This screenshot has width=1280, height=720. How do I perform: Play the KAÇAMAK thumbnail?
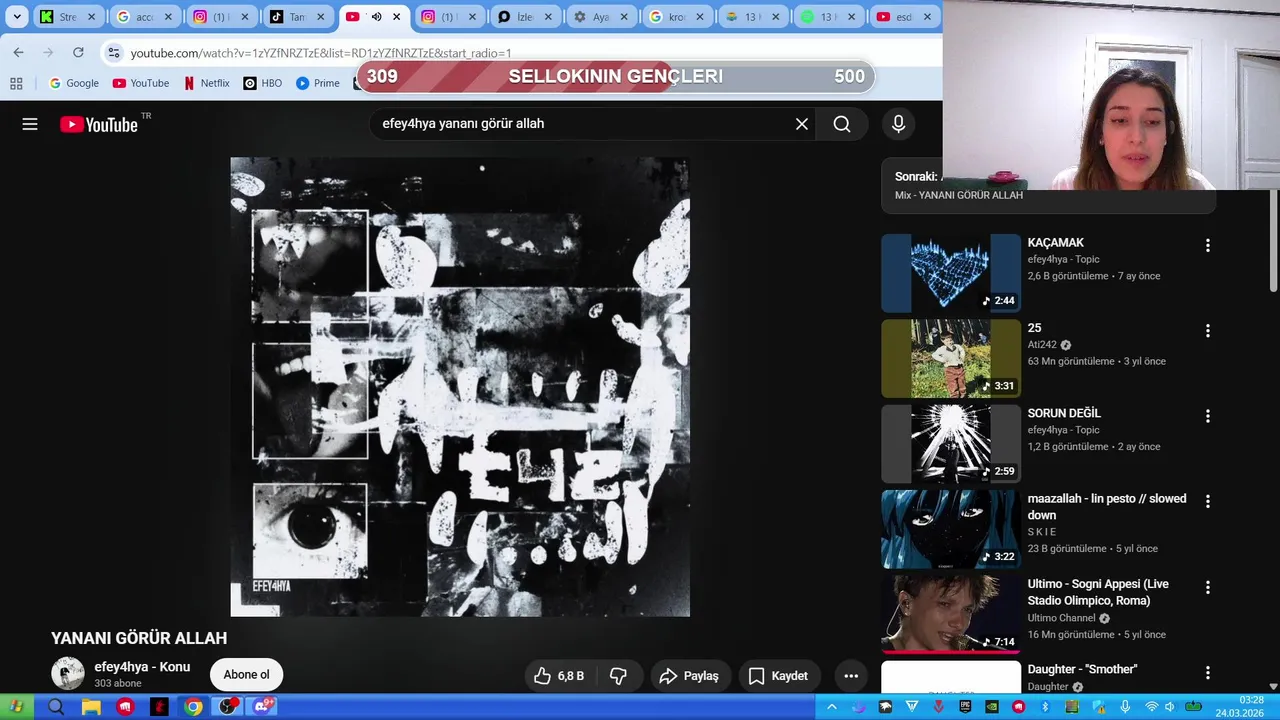coord(951,273)
